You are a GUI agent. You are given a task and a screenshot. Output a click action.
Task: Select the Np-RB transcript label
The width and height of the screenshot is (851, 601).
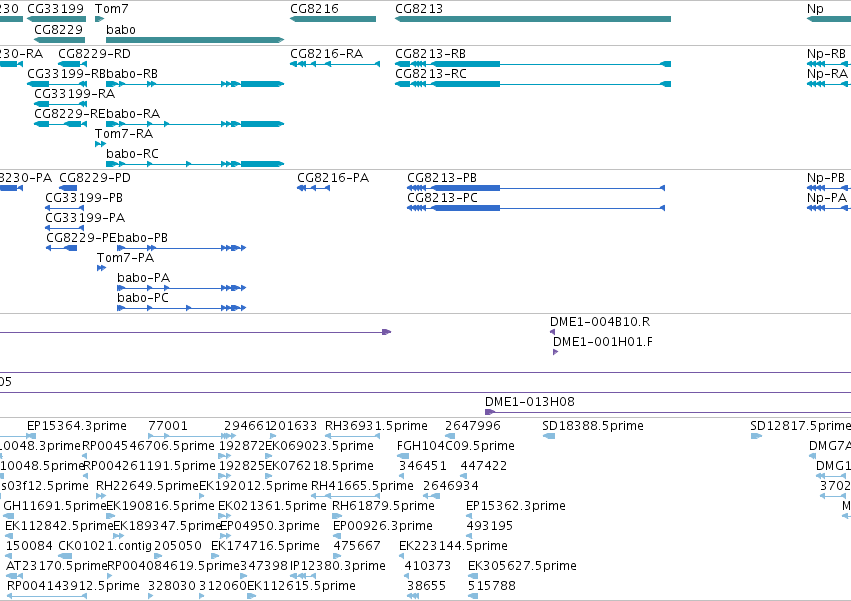click(x=826, y=54)
